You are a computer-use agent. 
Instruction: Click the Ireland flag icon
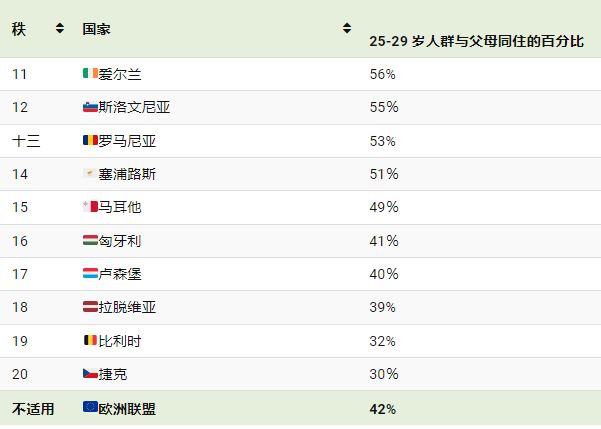[90, 73]
